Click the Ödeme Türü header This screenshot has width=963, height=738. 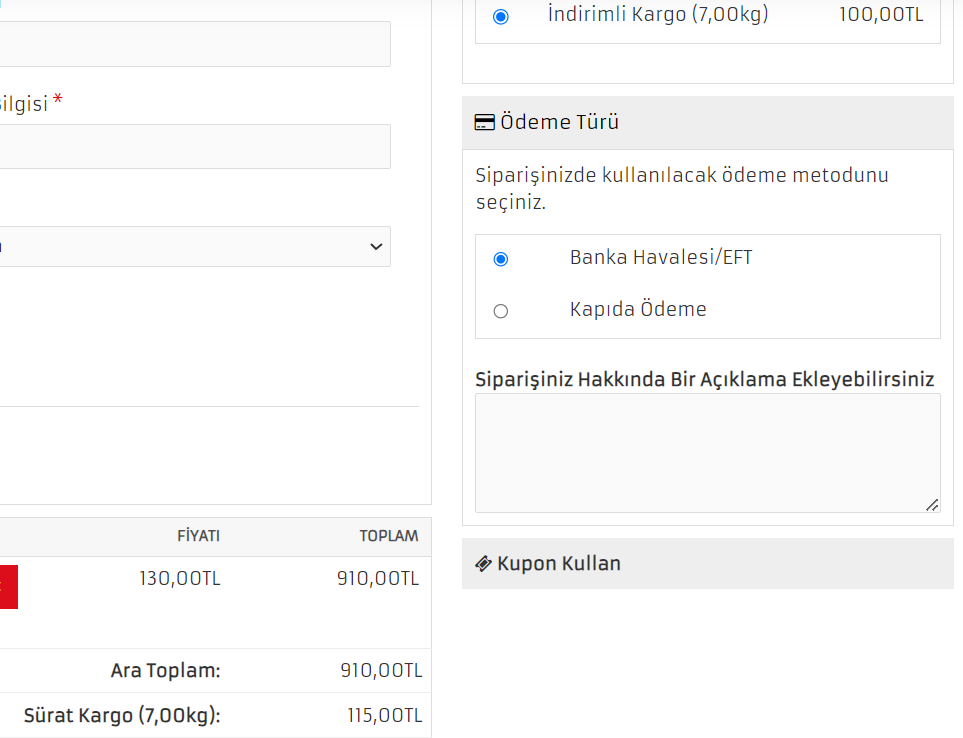[708, 122]
